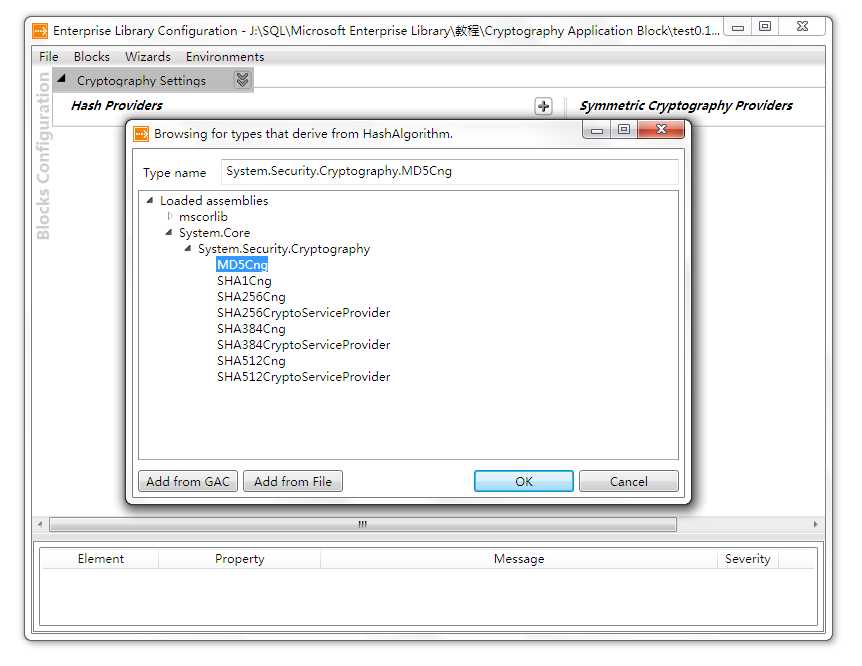This screenshot has width=862, height=666.
Task: Expand the mscorlib assembly node
Action: (x=169, y=216)
